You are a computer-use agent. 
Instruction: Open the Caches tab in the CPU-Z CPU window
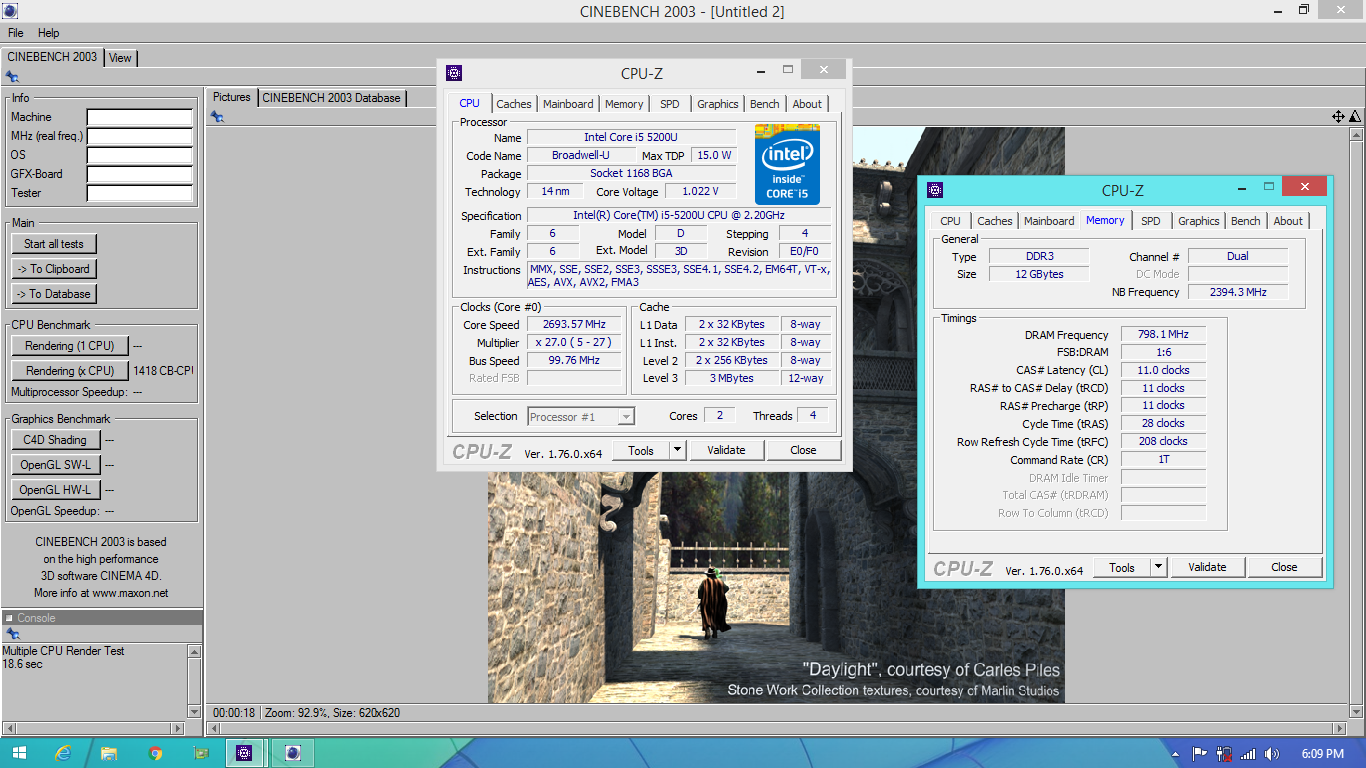coord(514,104)
